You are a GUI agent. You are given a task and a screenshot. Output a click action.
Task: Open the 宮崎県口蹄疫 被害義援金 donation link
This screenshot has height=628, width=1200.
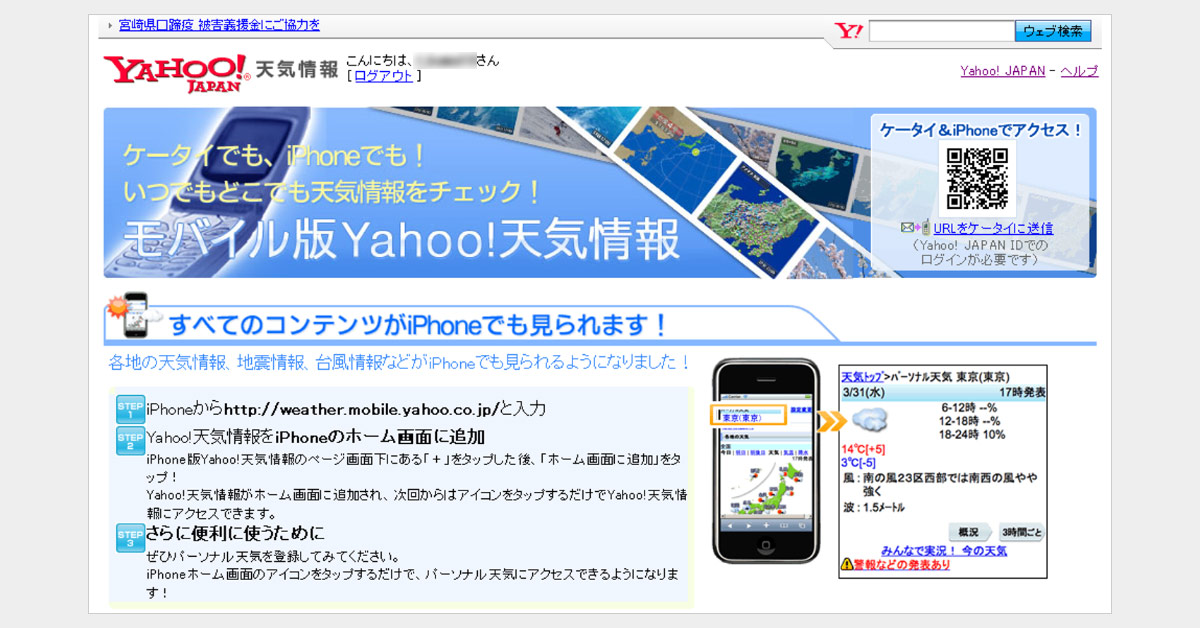[x=219, y=25]
